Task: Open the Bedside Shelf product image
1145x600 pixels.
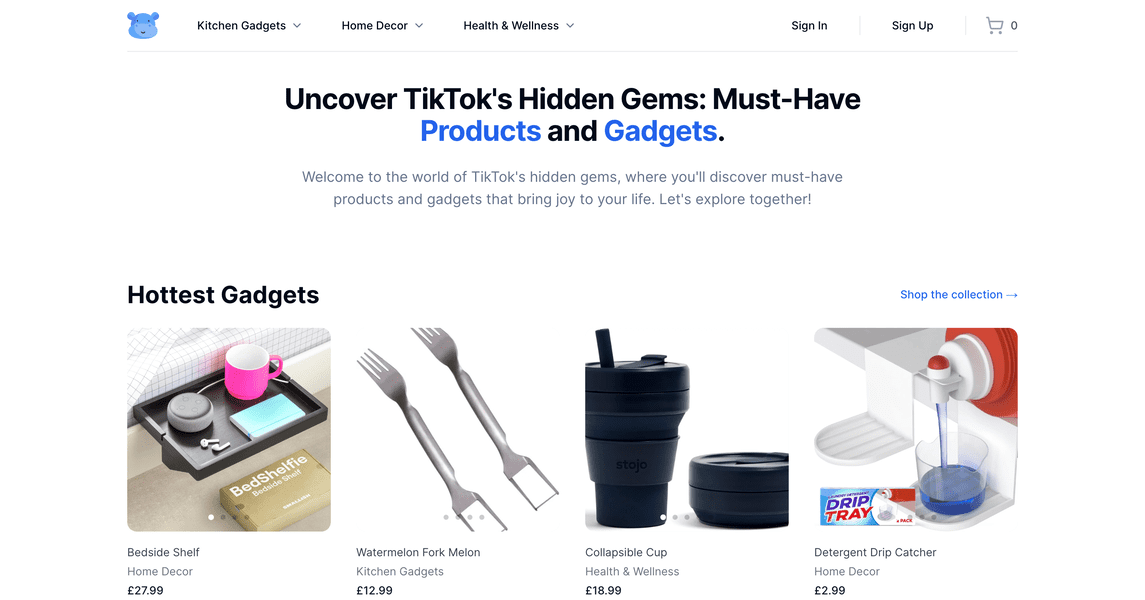Action: pos(229,429)
